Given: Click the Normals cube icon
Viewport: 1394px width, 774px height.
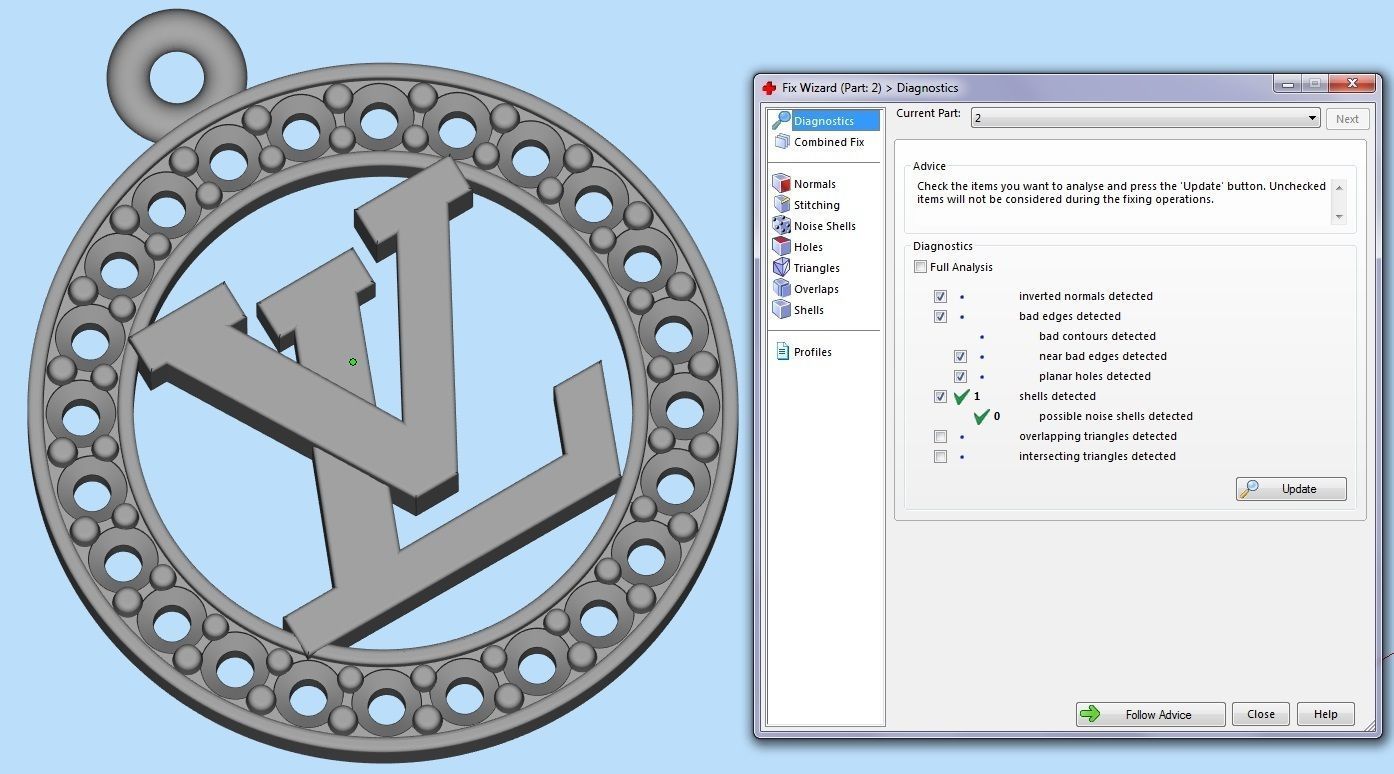Looking at the screenshot, I should point(781,183).
